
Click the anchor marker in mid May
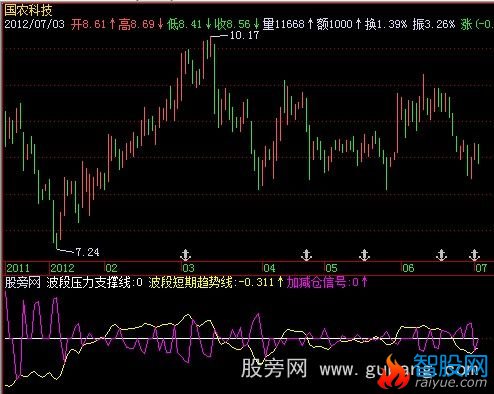point(364,255)
